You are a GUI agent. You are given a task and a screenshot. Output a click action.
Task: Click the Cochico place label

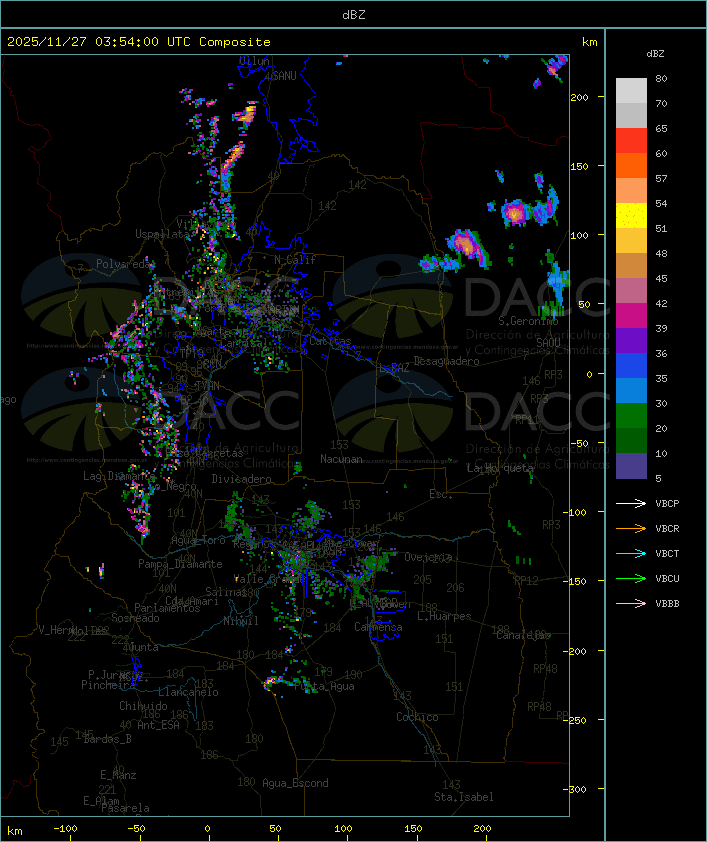point(417,717)
